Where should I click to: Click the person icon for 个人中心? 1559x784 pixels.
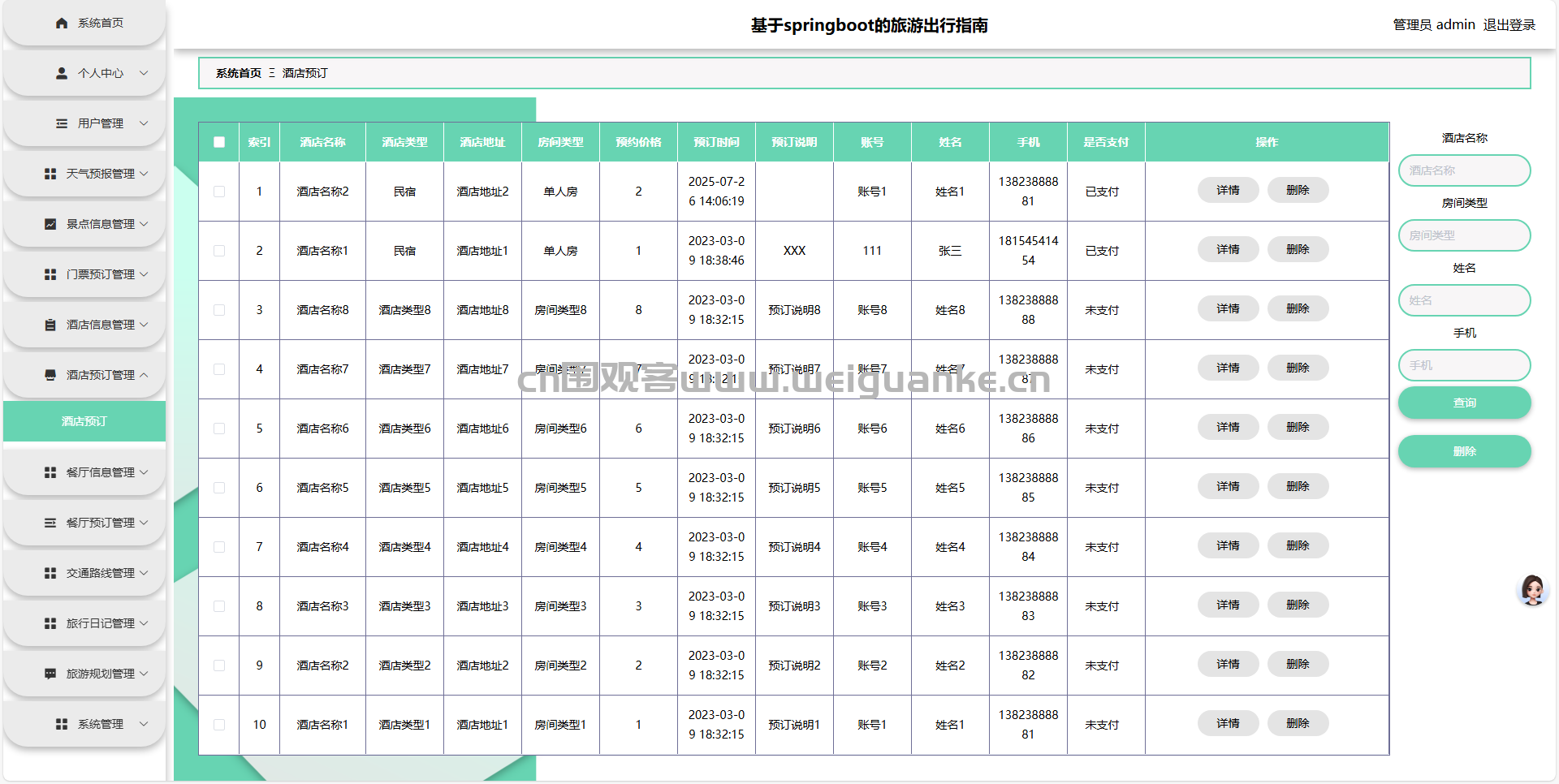tap(62, 73)
